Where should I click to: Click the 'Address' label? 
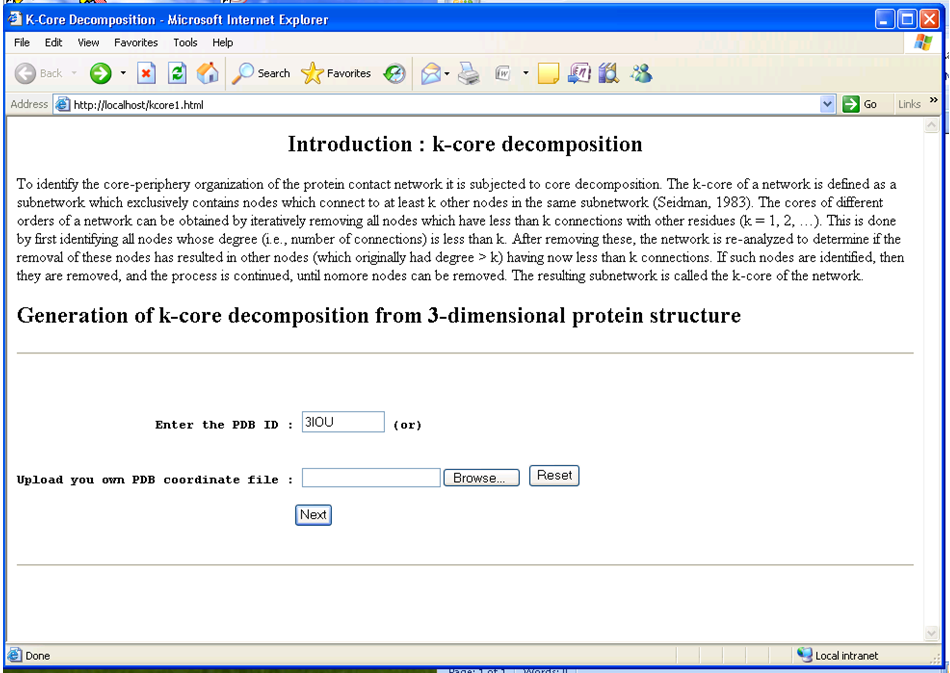(29, 104)
